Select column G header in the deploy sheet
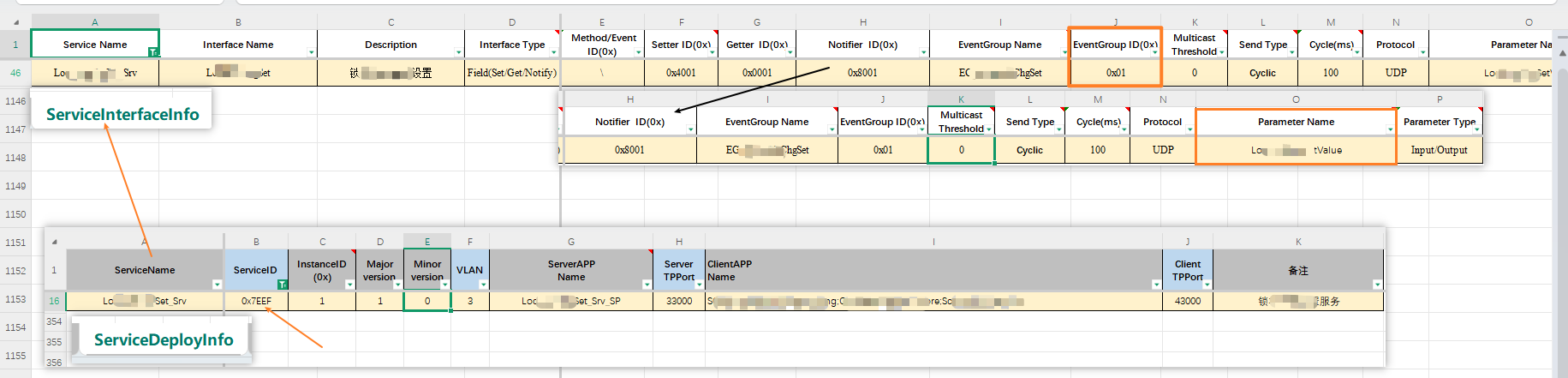Image resolution: width=1568 pixels, height=378 pixels. (x=571, y=242)
